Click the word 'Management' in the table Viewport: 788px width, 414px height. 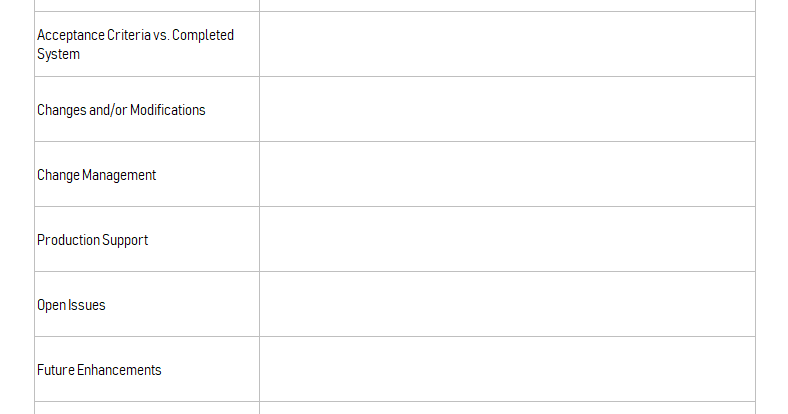(x=119, y=175)
